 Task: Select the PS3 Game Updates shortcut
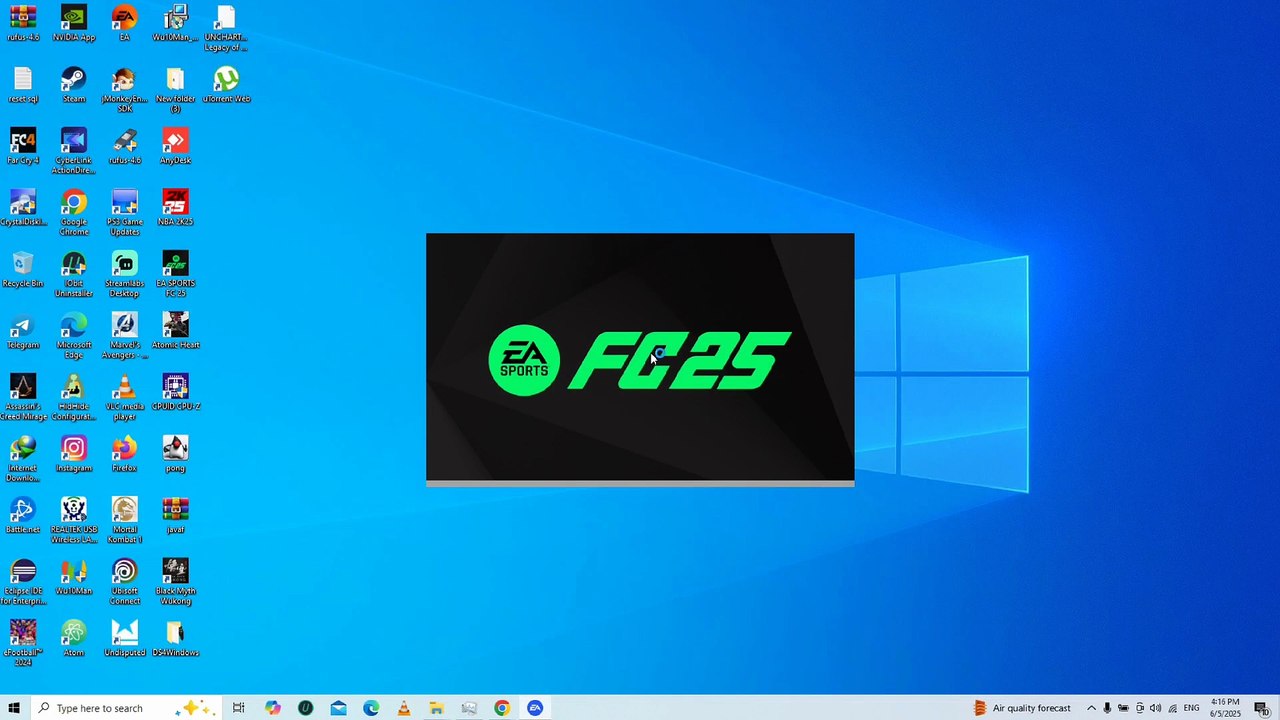(124, 213)
